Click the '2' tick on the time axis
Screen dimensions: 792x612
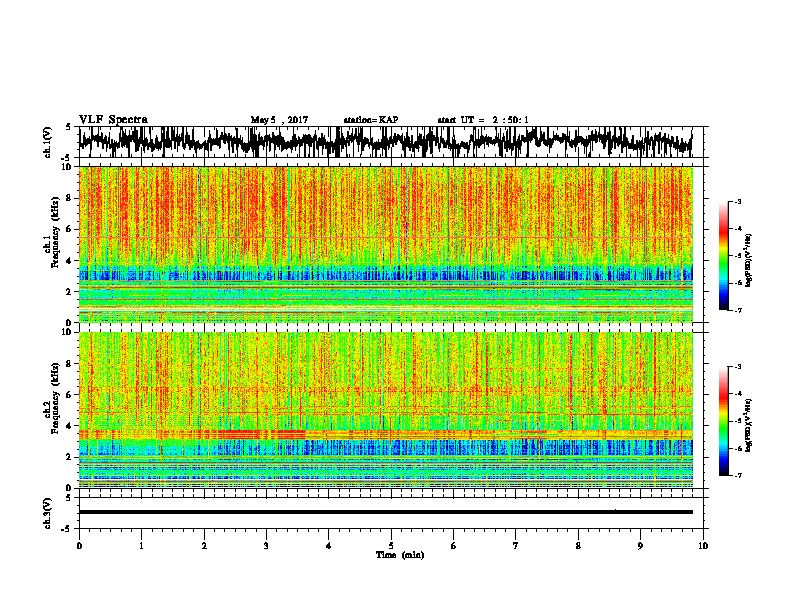pyautogui.click(x=204, y=546)
